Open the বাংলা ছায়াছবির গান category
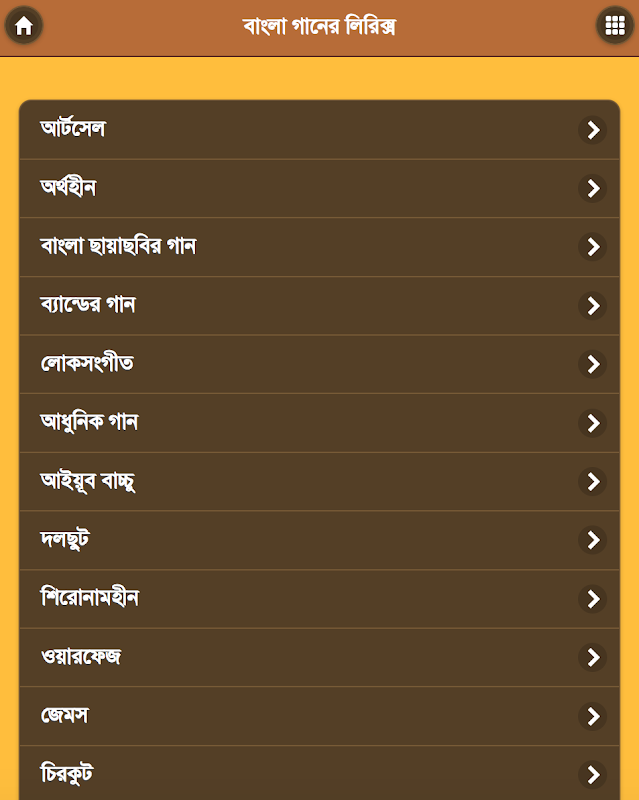Viewport: 639px width, 800px height. tap(118, 246)
